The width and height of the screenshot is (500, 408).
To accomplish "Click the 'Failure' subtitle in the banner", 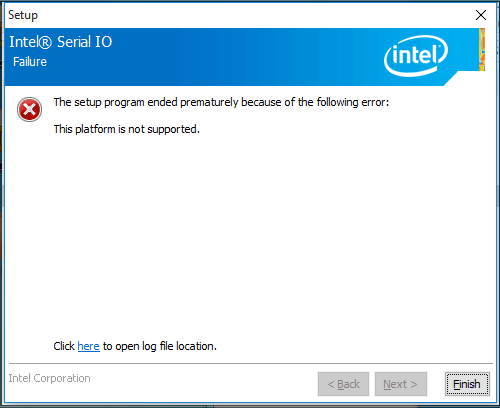I will pos(30,62).
